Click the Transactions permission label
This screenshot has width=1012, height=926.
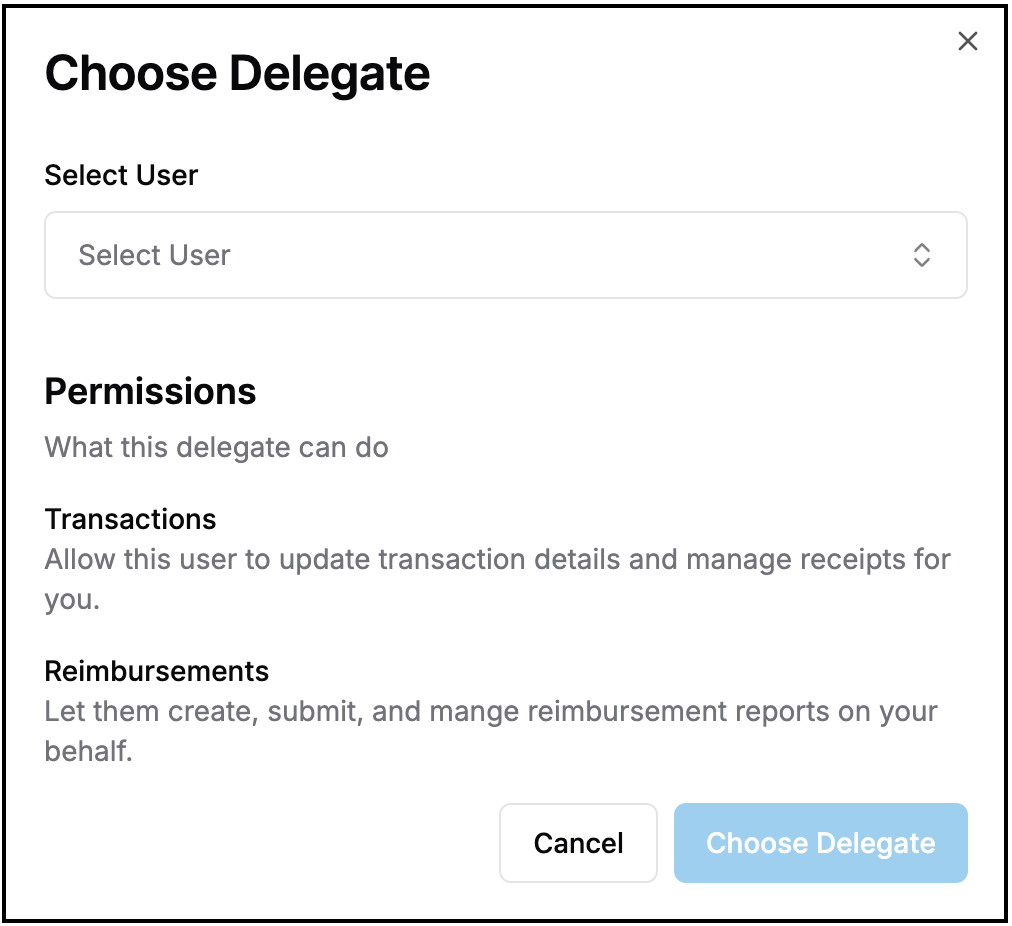[129, 519]
